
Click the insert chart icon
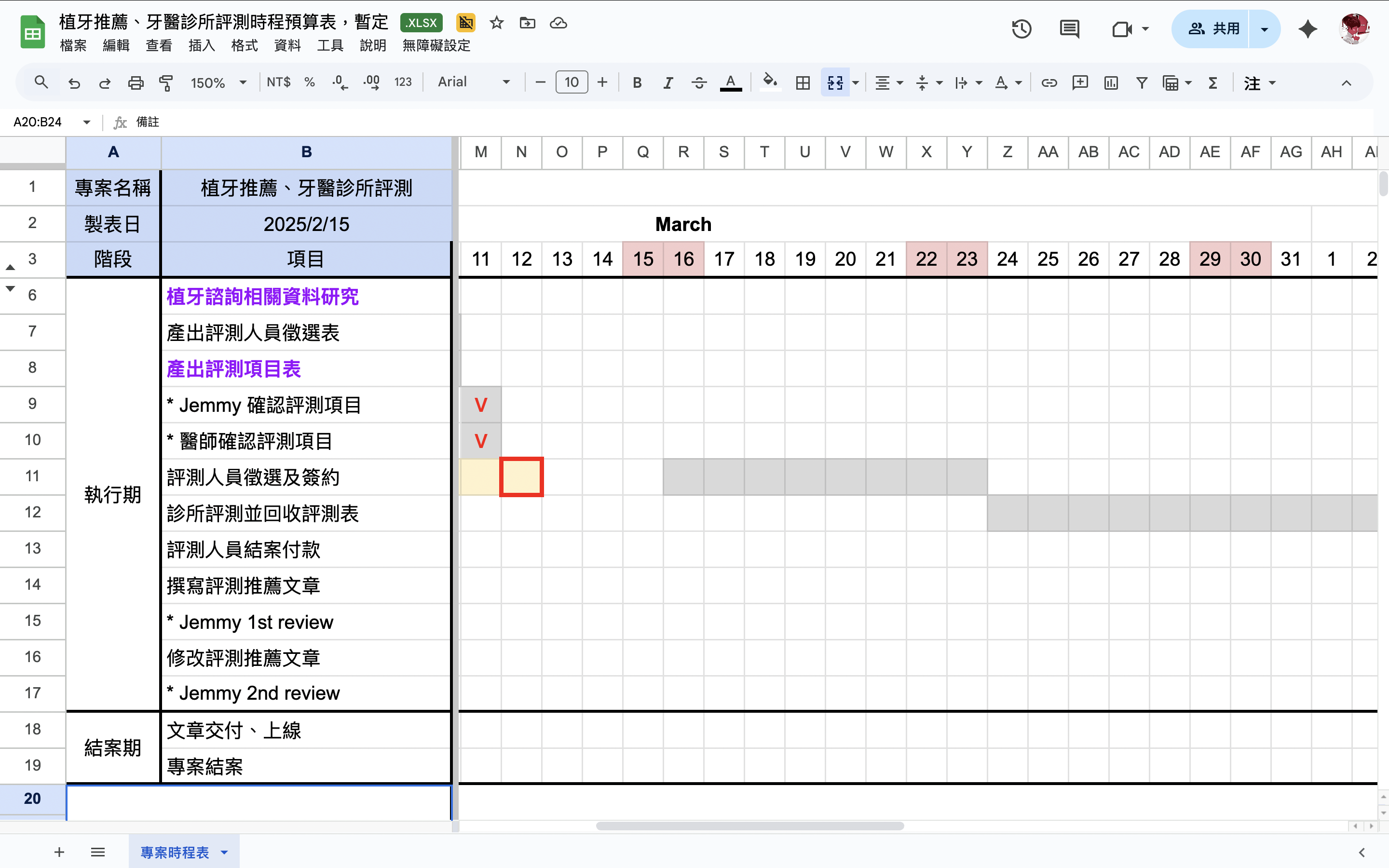click(1111, 82)
